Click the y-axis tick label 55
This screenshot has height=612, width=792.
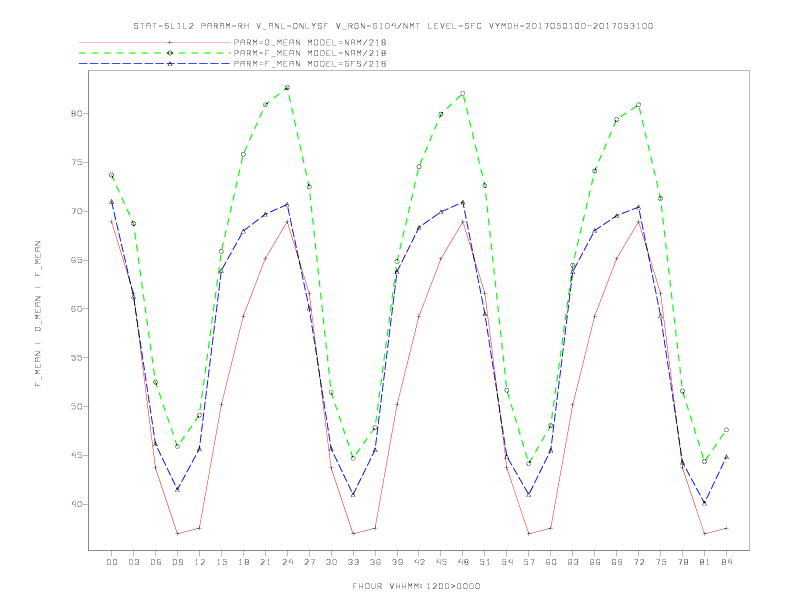point(76,358)
